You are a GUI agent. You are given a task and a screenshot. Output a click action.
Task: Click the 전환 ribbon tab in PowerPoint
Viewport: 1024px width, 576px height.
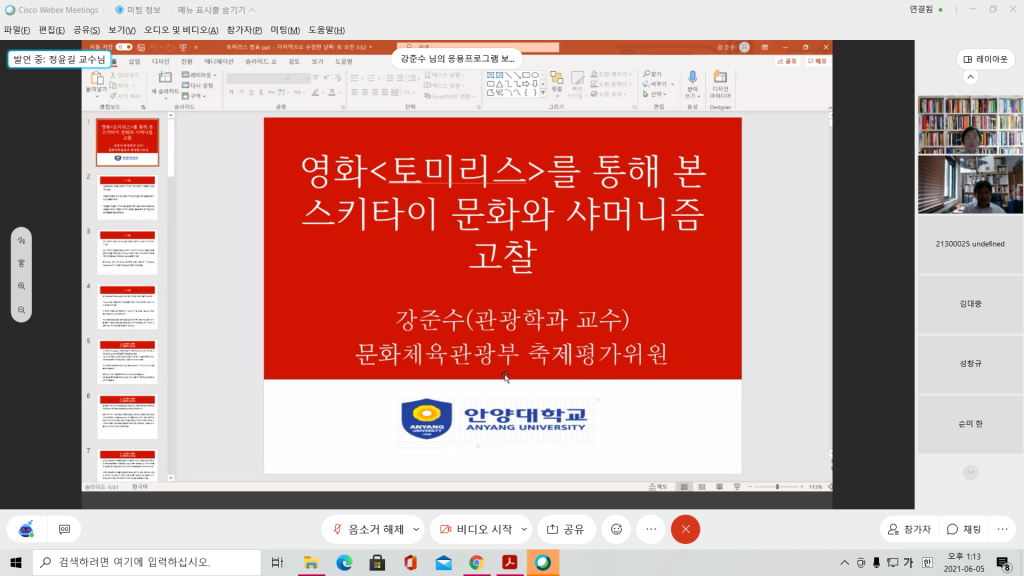(x=187, y=61)
